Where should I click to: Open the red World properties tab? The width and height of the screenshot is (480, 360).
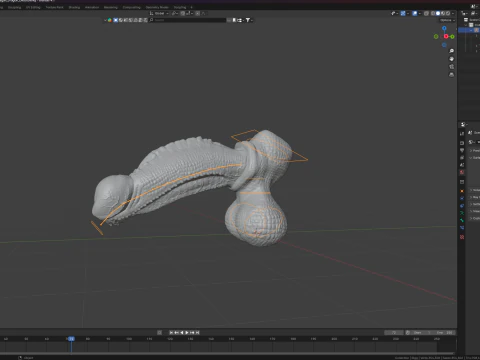pyautogui.click(x=462, y=172)
